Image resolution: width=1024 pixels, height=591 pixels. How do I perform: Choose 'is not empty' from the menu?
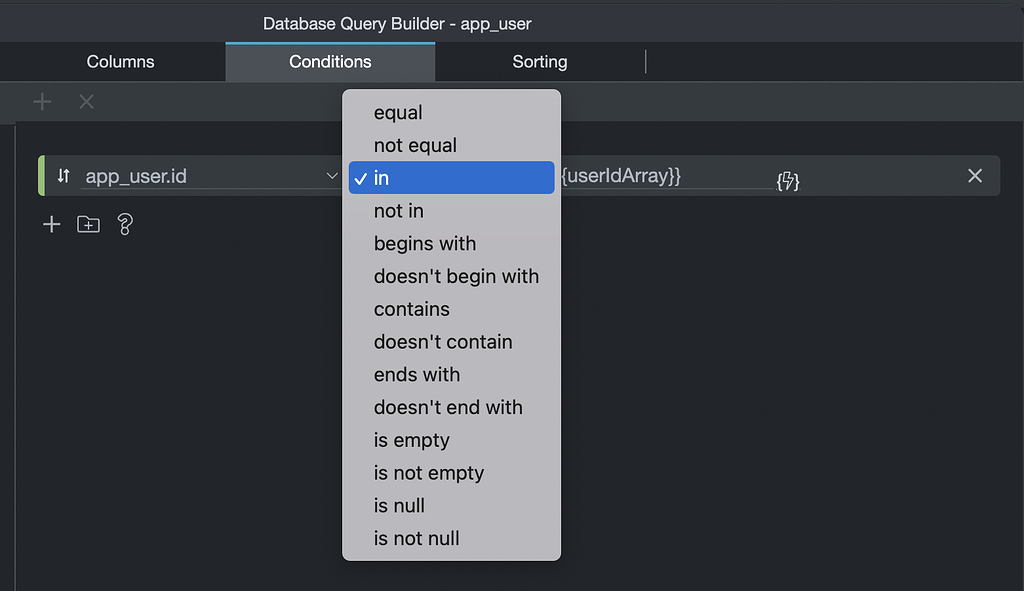tap(428, 473)
